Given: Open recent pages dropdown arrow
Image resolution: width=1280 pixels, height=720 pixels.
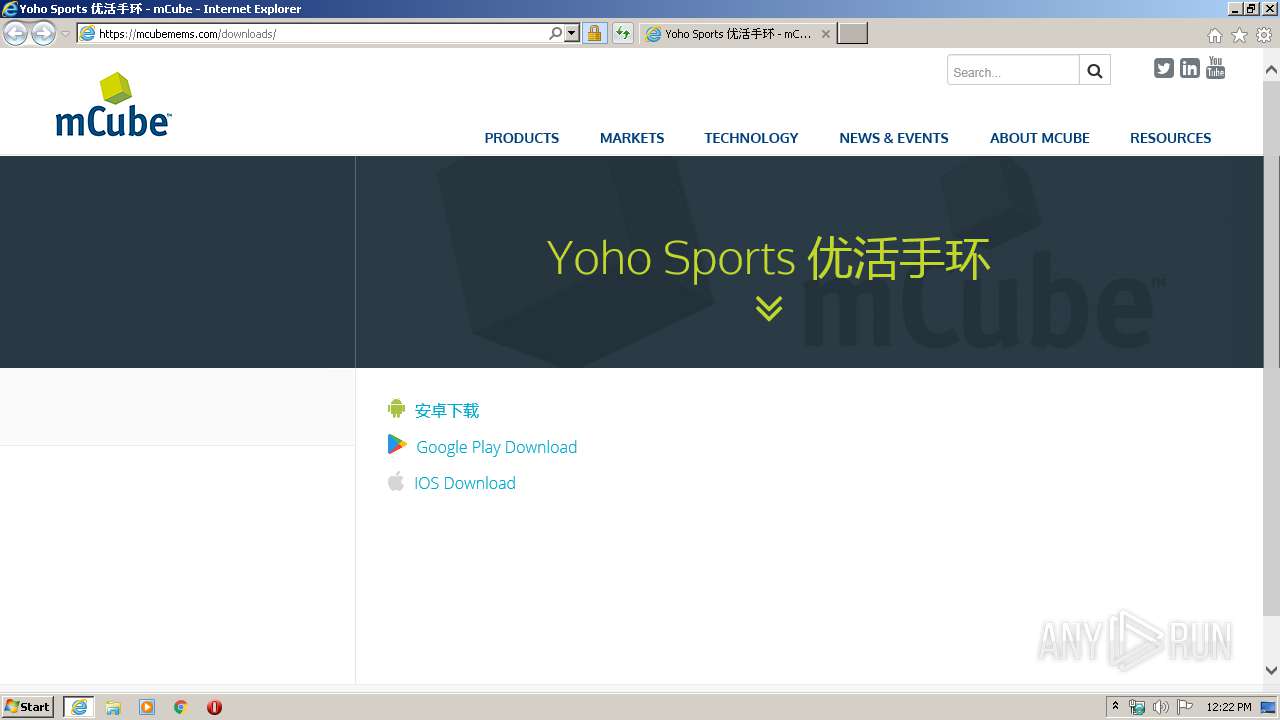Looking at the screenshot, I should pyautogui.click(x=66, y=34).
